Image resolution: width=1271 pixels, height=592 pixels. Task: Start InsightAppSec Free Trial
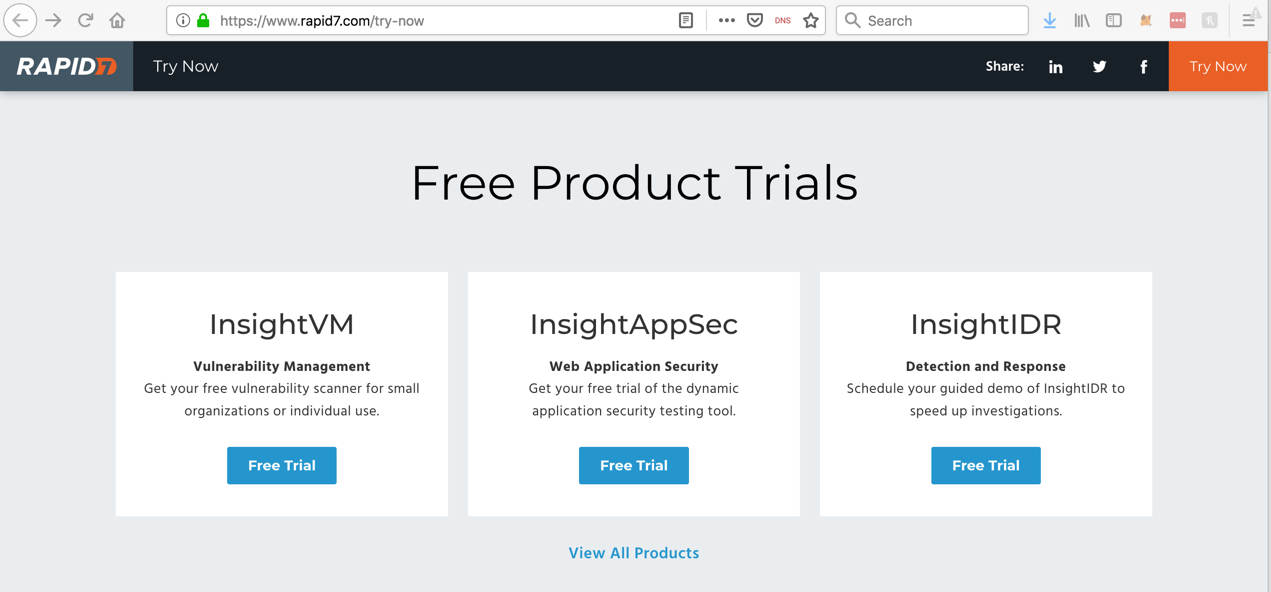tap(633, 465)
